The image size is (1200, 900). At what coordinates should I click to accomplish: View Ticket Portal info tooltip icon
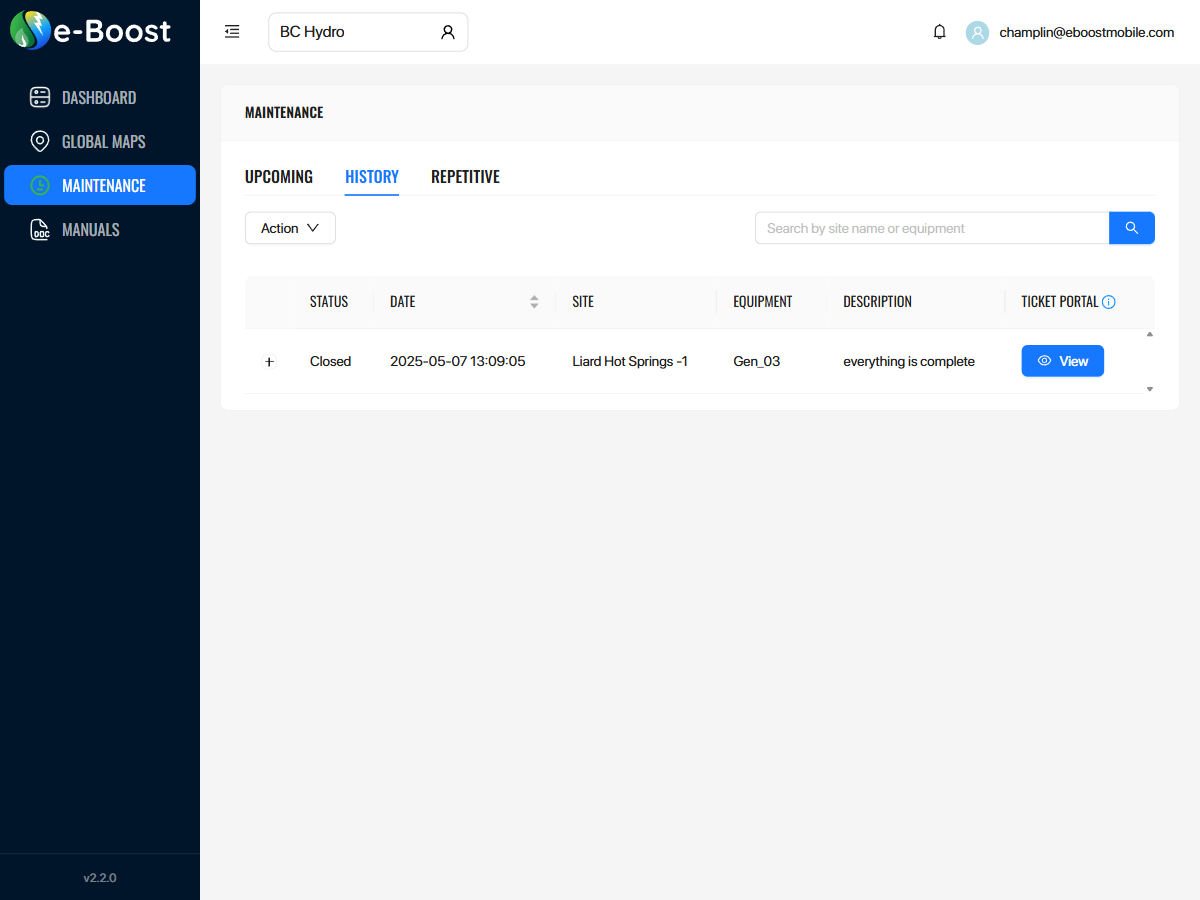[1110, 301]
